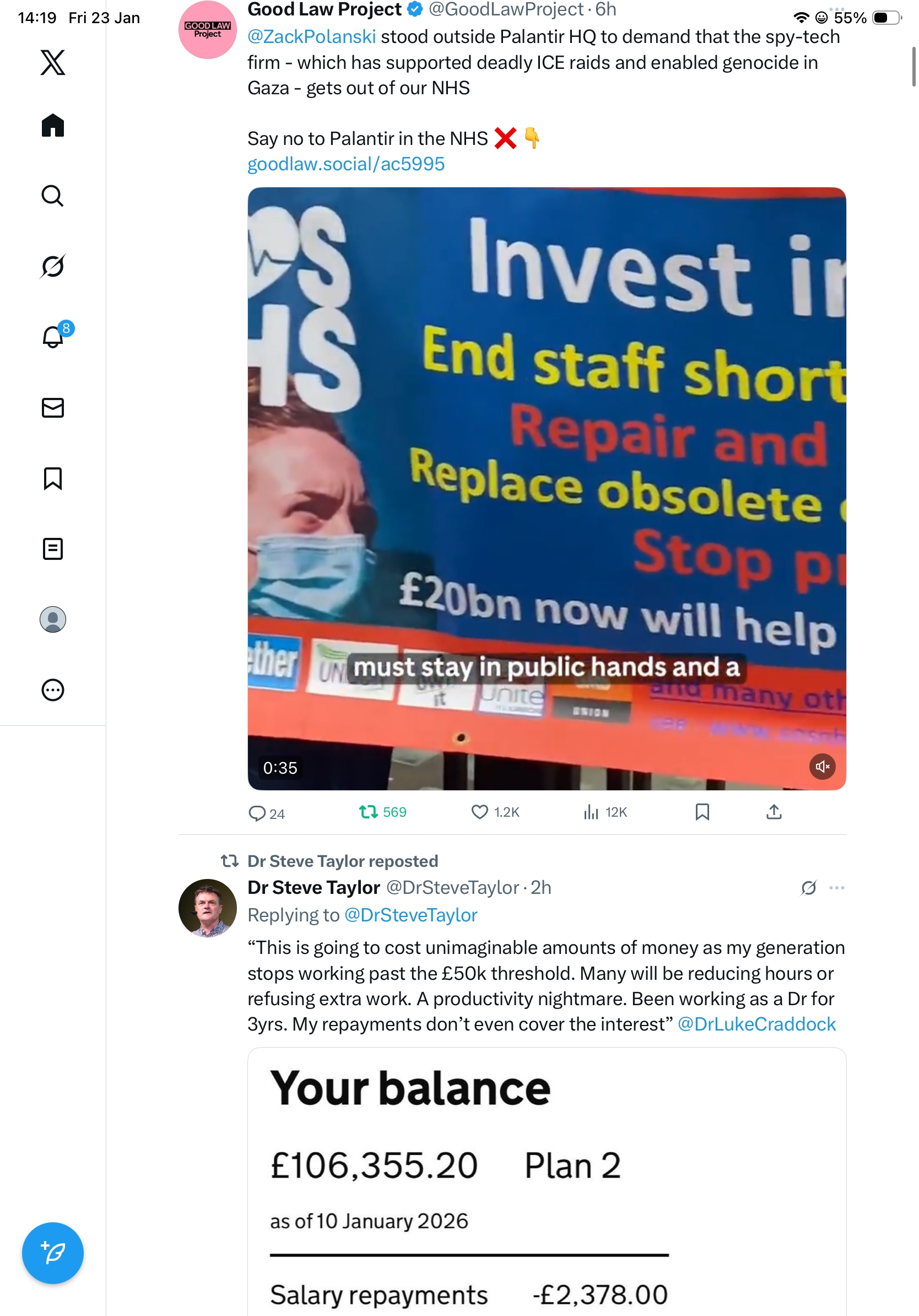The width and height of the screenshot is (919, 1316).
Task: Open the Profile avatar icon
Action: [53, 619]
